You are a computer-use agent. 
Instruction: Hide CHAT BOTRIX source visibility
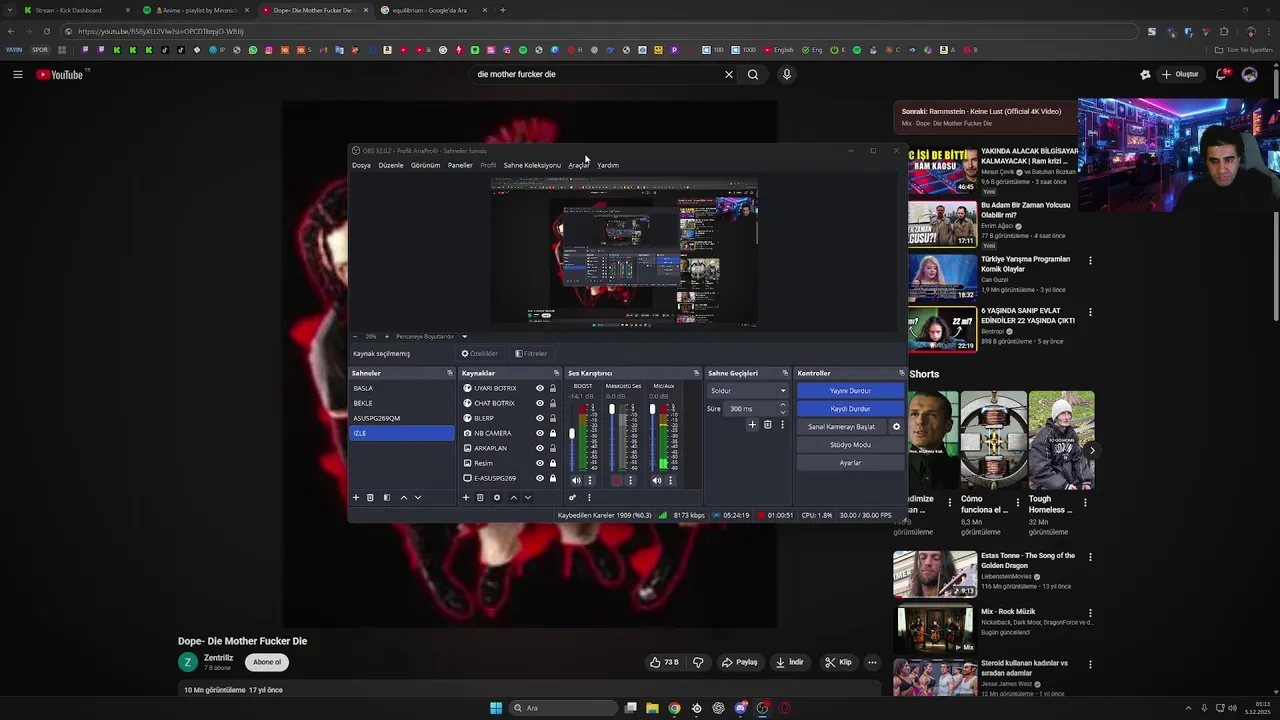pos(540,403)
